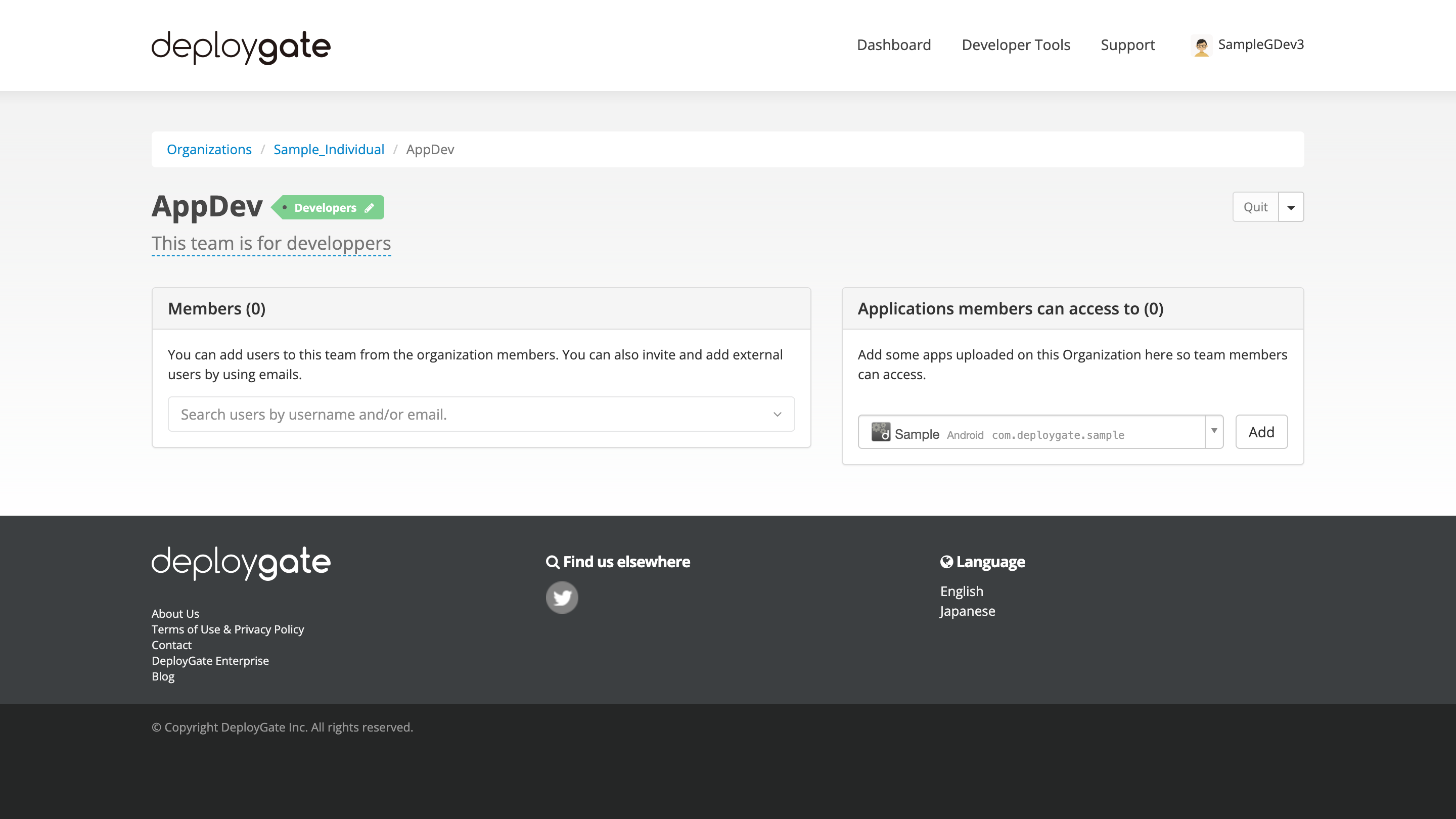This screenshot has height=819, width=1456.
Task: Open the Twitter profile from the footer
Action: pos(562,597)
